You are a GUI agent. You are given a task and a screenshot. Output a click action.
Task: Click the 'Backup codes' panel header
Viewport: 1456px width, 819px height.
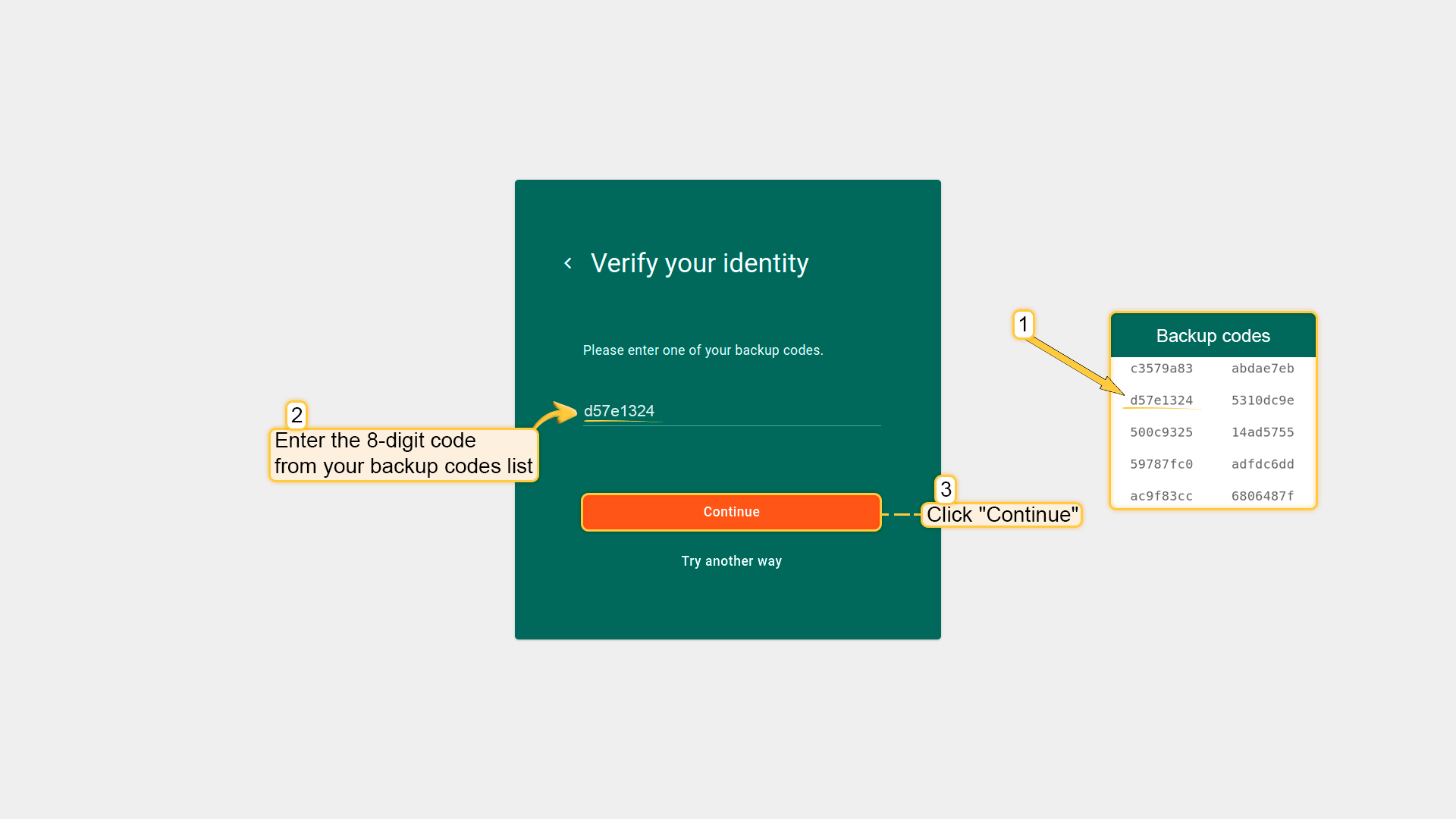pos(1213,336)
